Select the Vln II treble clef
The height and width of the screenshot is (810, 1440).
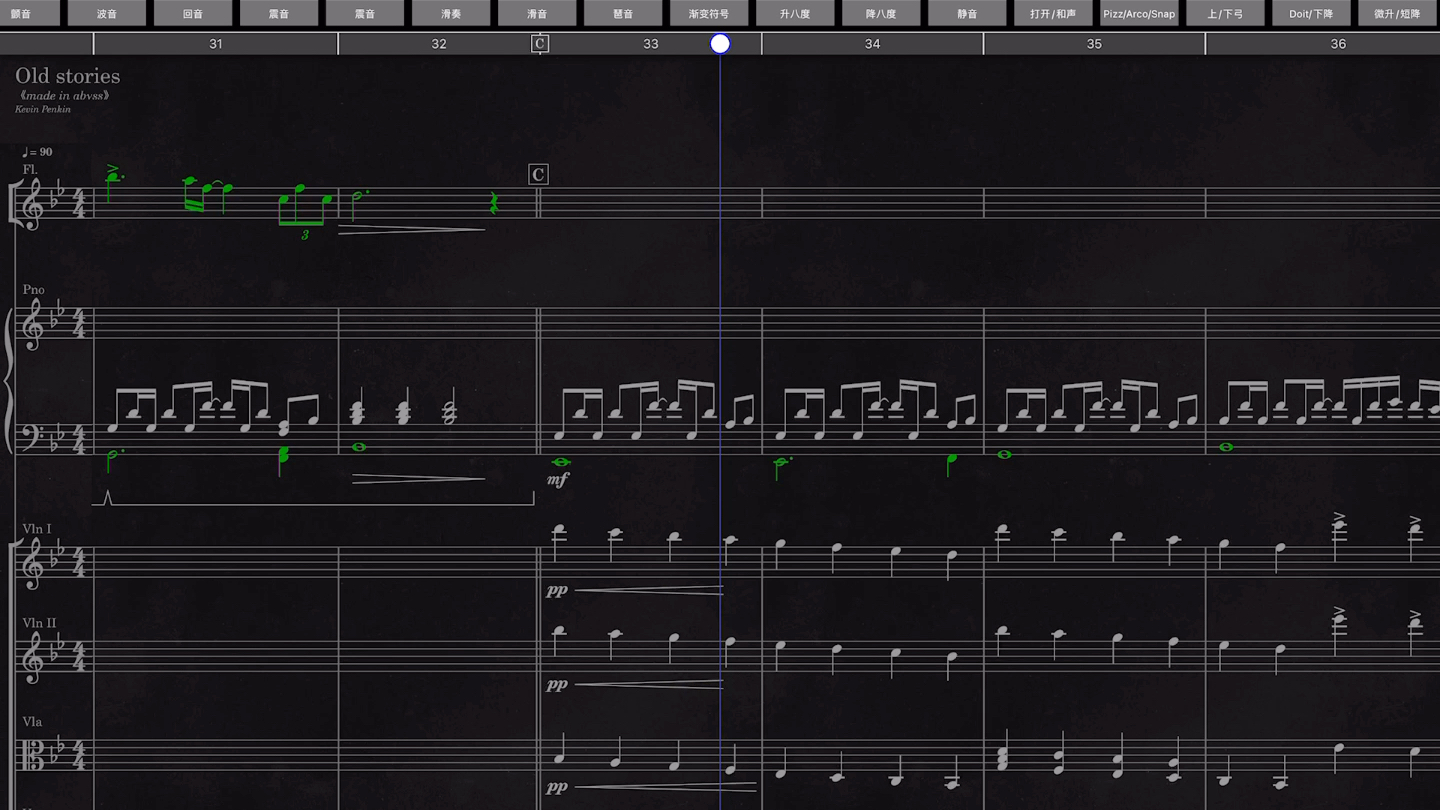pyautogui.click(x=33, y=658)
